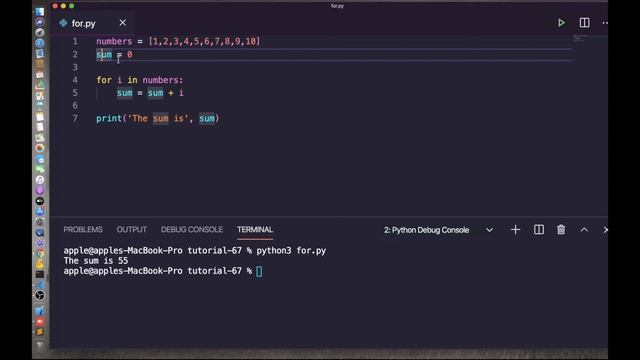
Task: Click 'The sum is 55' terminal output
Action: 96,261
